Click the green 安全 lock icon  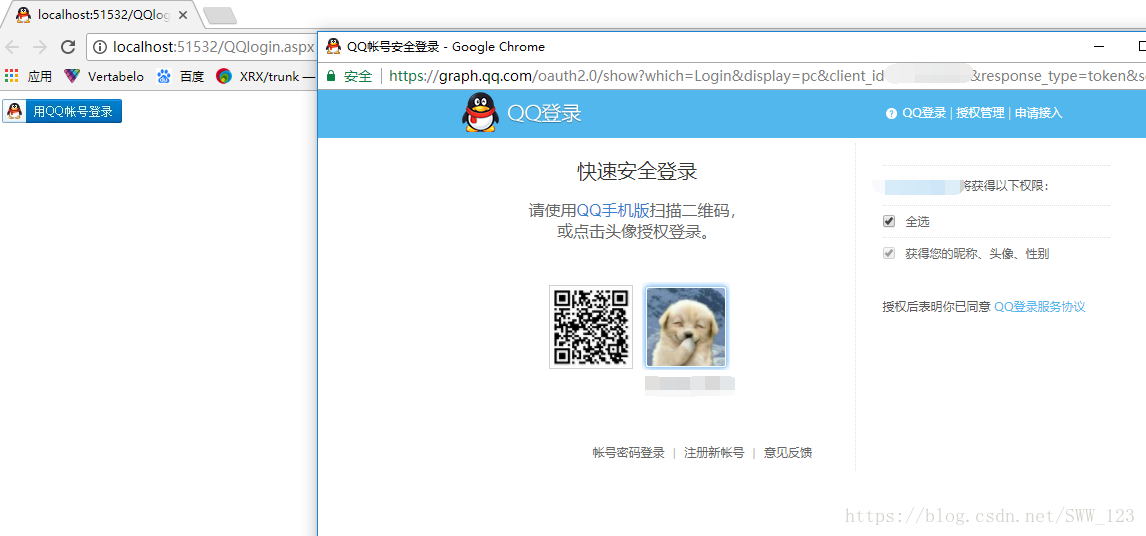tap(331, 75)
